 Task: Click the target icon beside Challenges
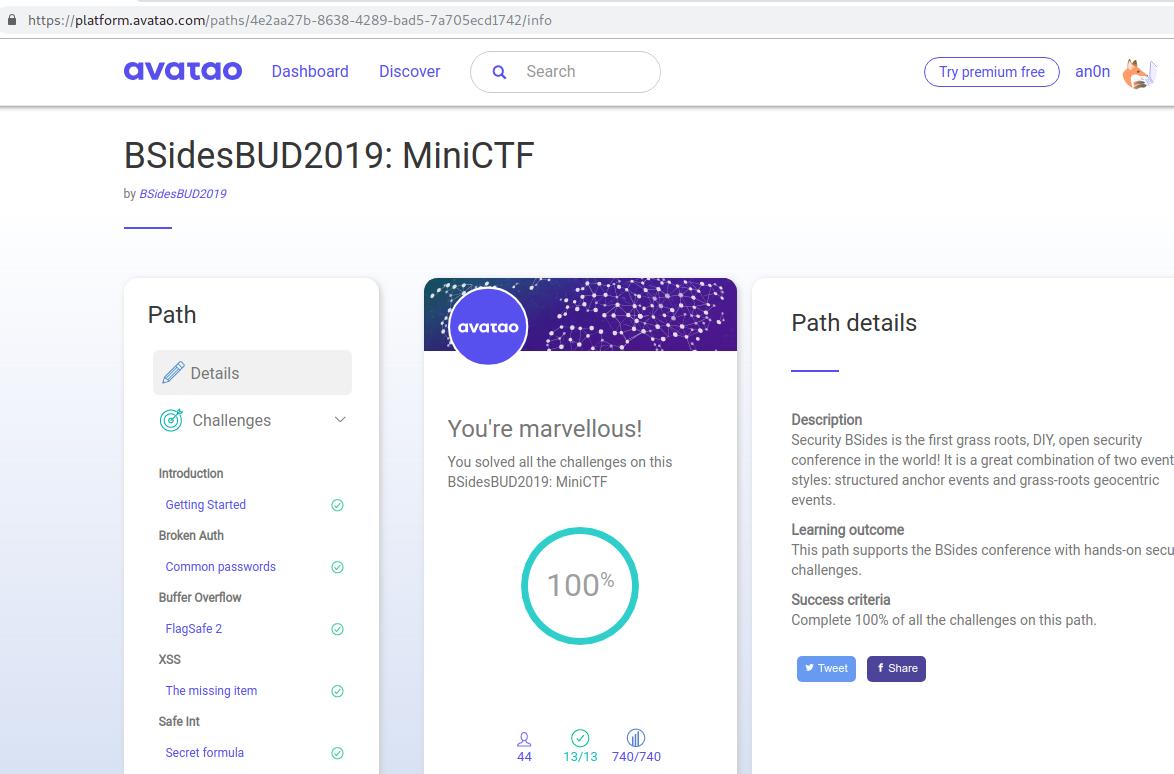(171, 420)
